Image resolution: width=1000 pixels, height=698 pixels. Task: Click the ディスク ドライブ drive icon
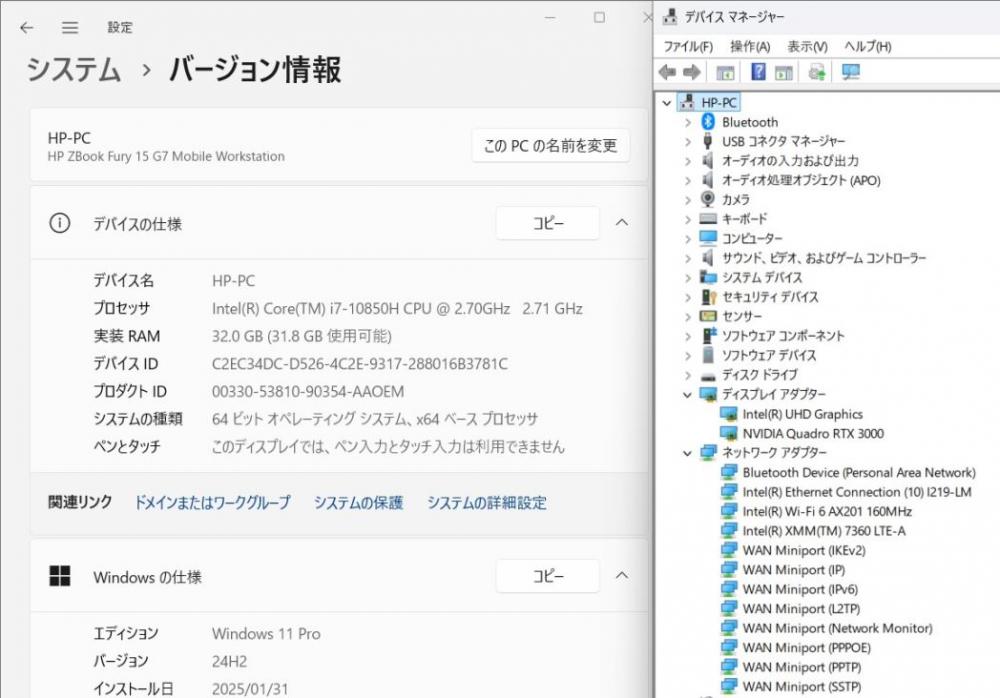pyautogui.click(x=708, y=375)
